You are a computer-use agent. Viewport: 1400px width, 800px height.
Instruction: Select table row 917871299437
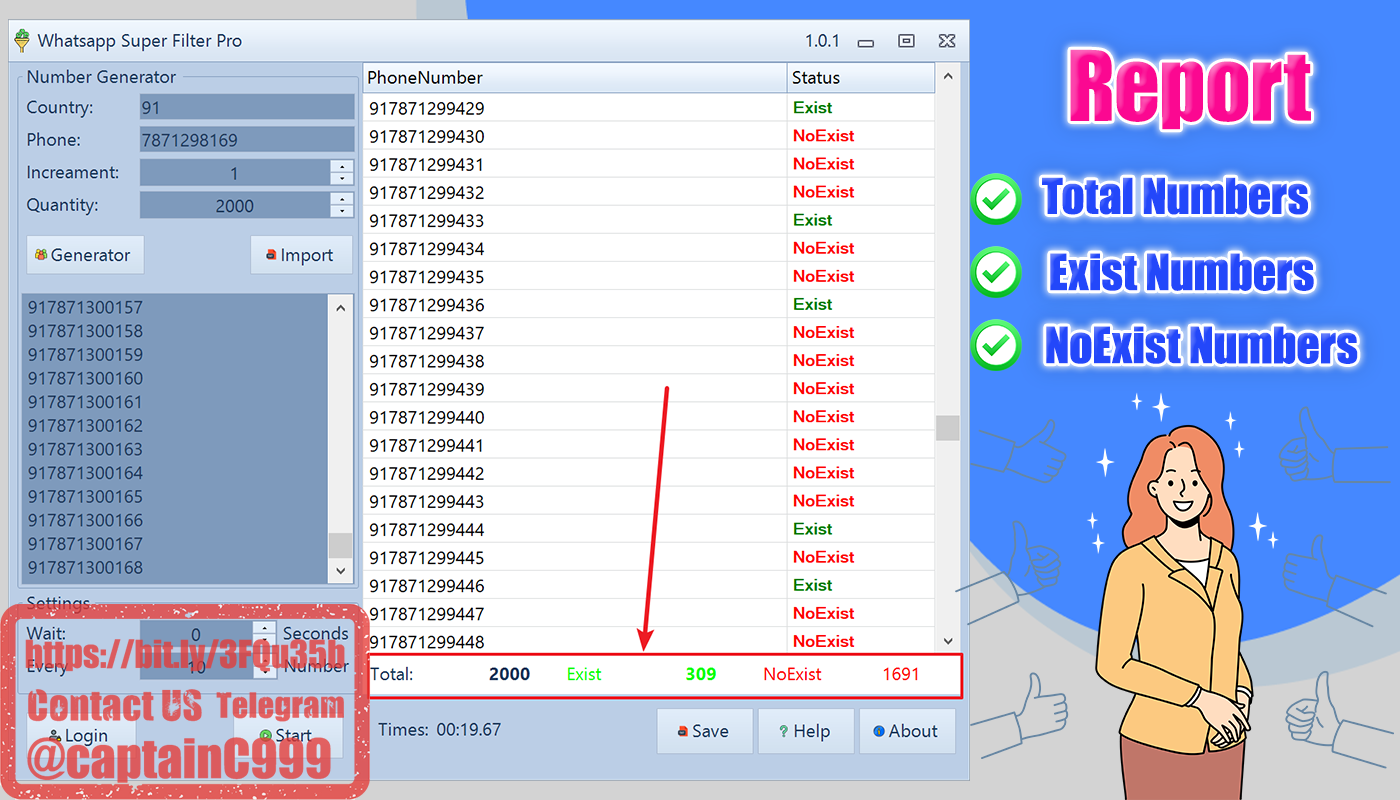pos(649,332)
